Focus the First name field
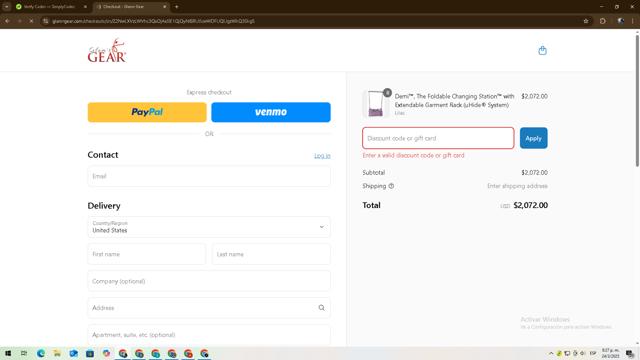This screenshot has height=360, width=640. [x=147, y=254]
